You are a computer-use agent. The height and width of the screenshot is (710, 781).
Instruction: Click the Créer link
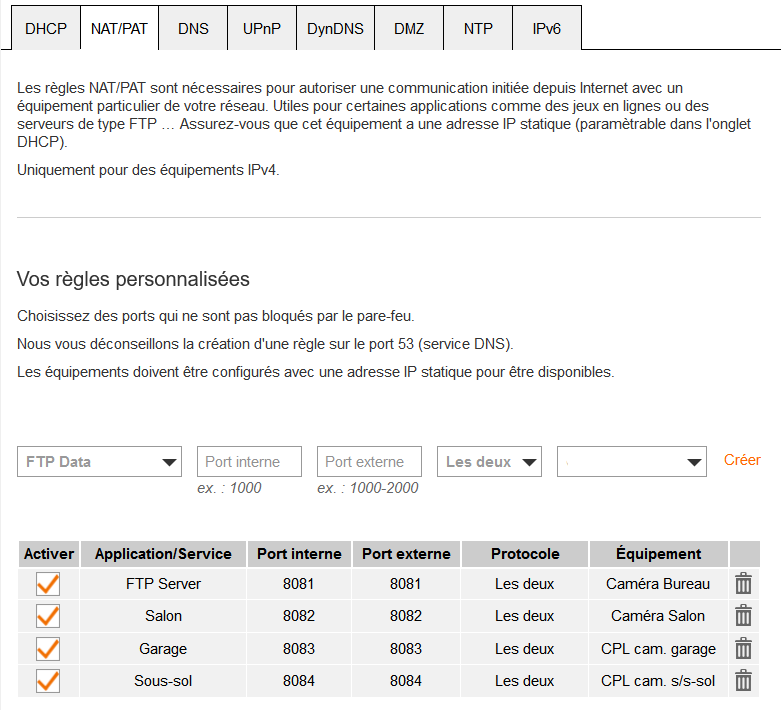[x=742, y=460]
